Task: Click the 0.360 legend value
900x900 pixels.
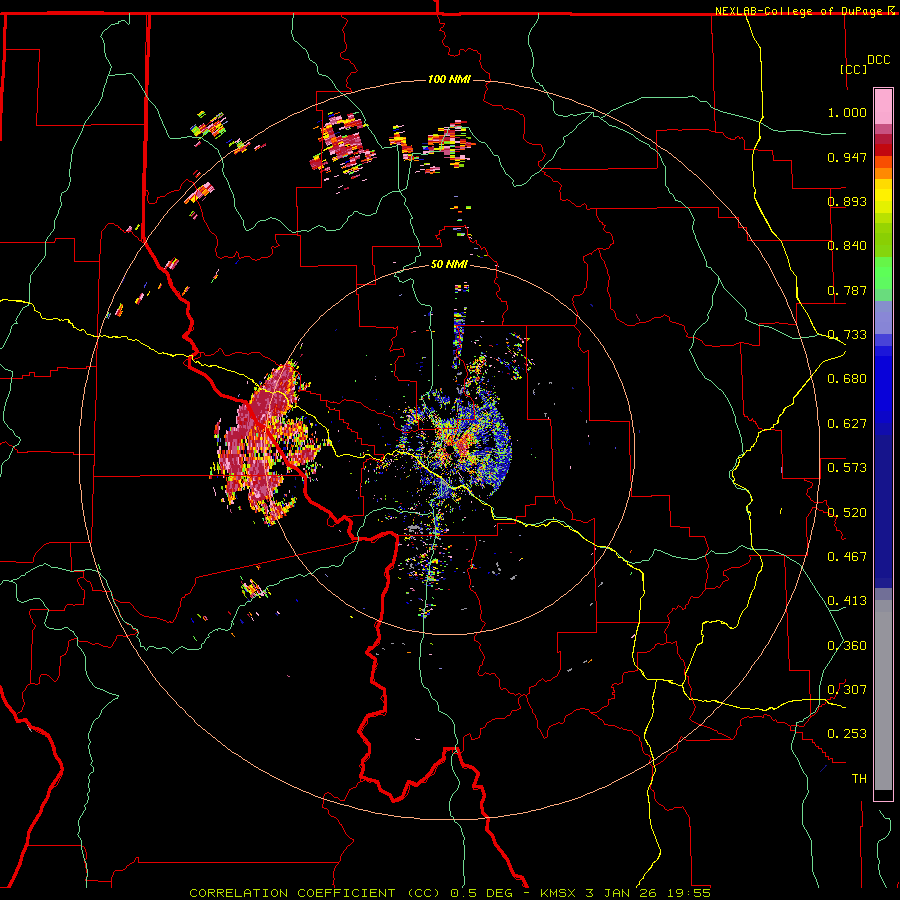Action: tap(847, 646)
